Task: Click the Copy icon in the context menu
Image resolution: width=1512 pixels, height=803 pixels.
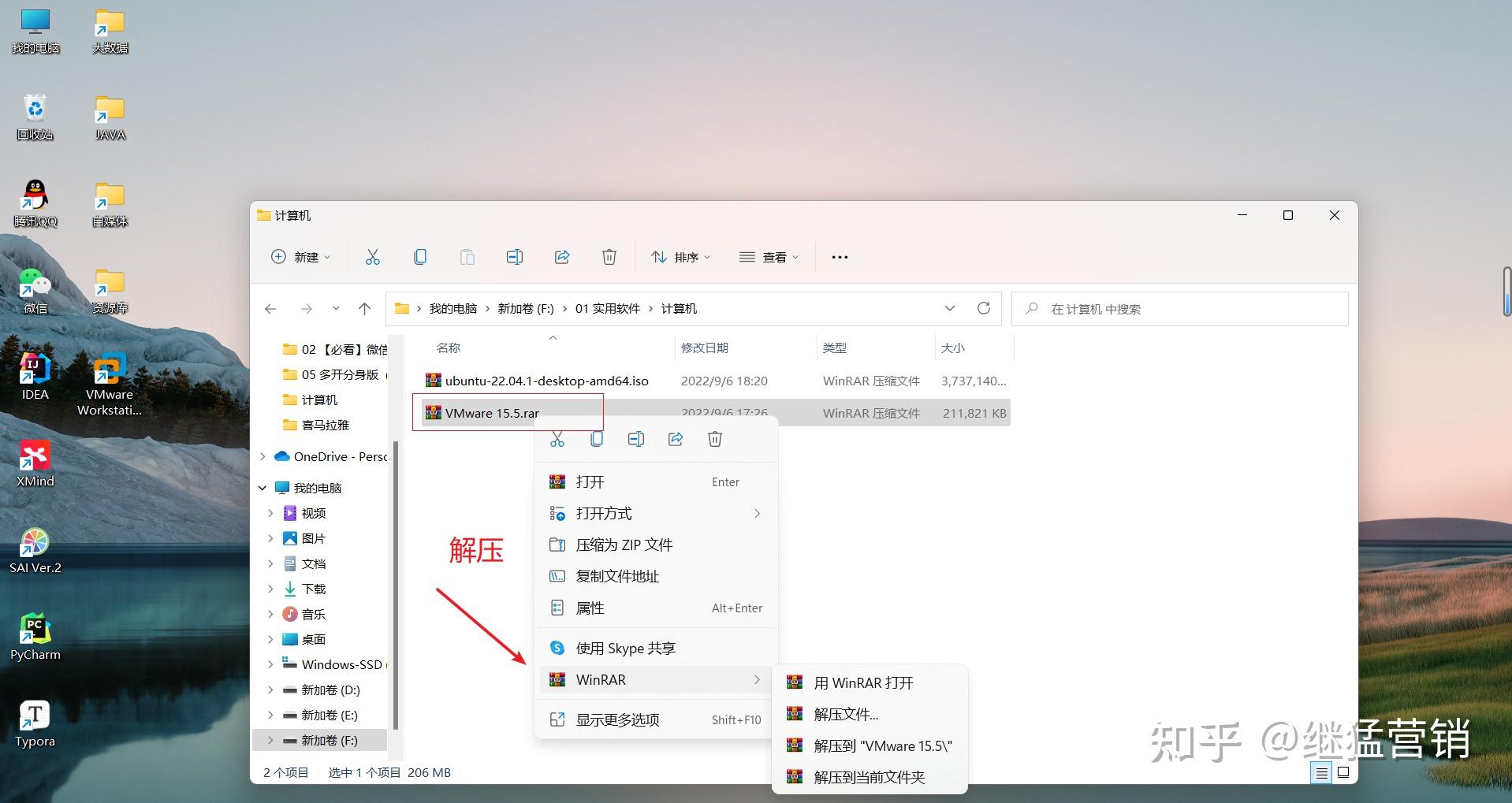Action: click(x=597, y=439)
